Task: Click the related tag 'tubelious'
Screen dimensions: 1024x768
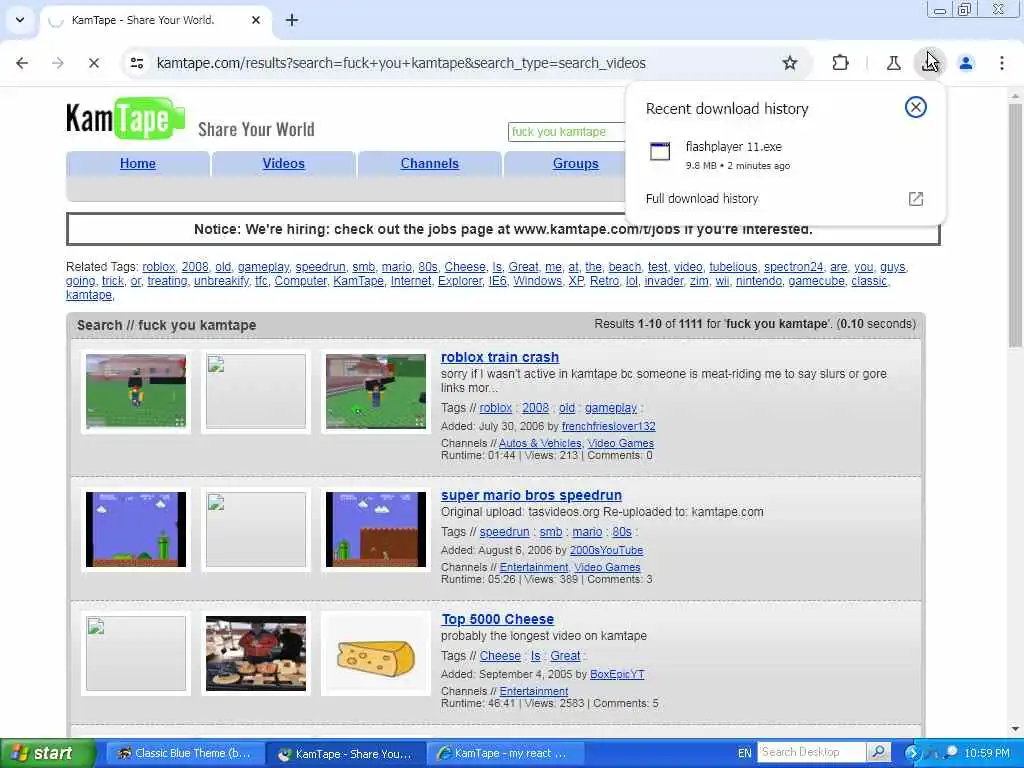Action: (733, 266)
